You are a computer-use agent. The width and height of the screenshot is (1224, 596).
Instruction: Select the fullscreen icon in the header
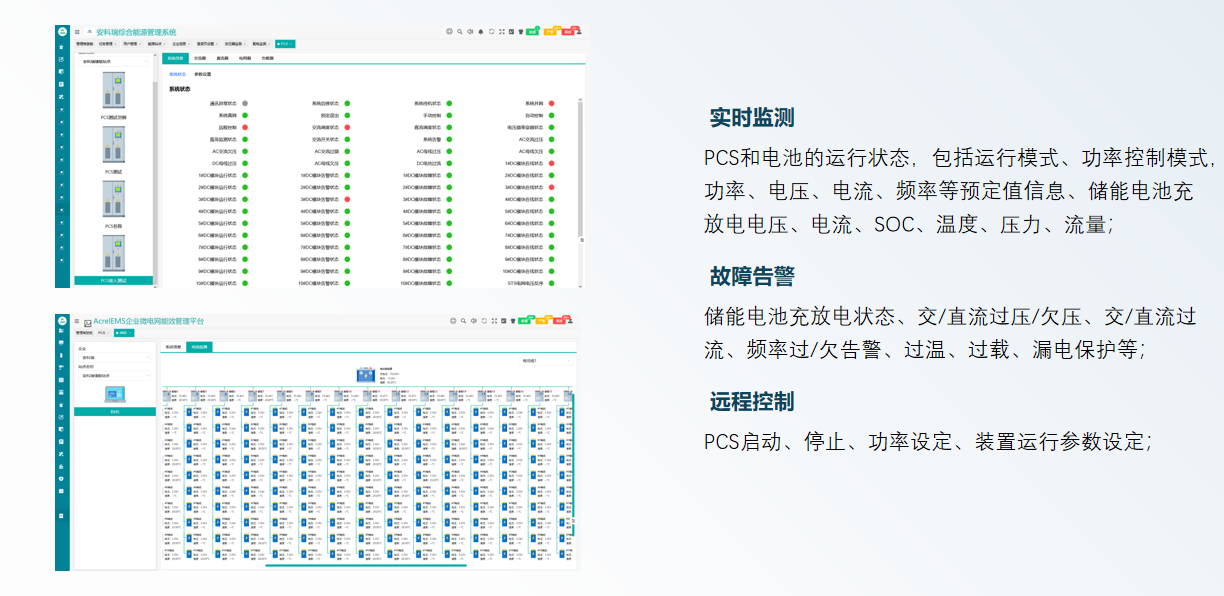pyautogui.click(x=501, y=31)
